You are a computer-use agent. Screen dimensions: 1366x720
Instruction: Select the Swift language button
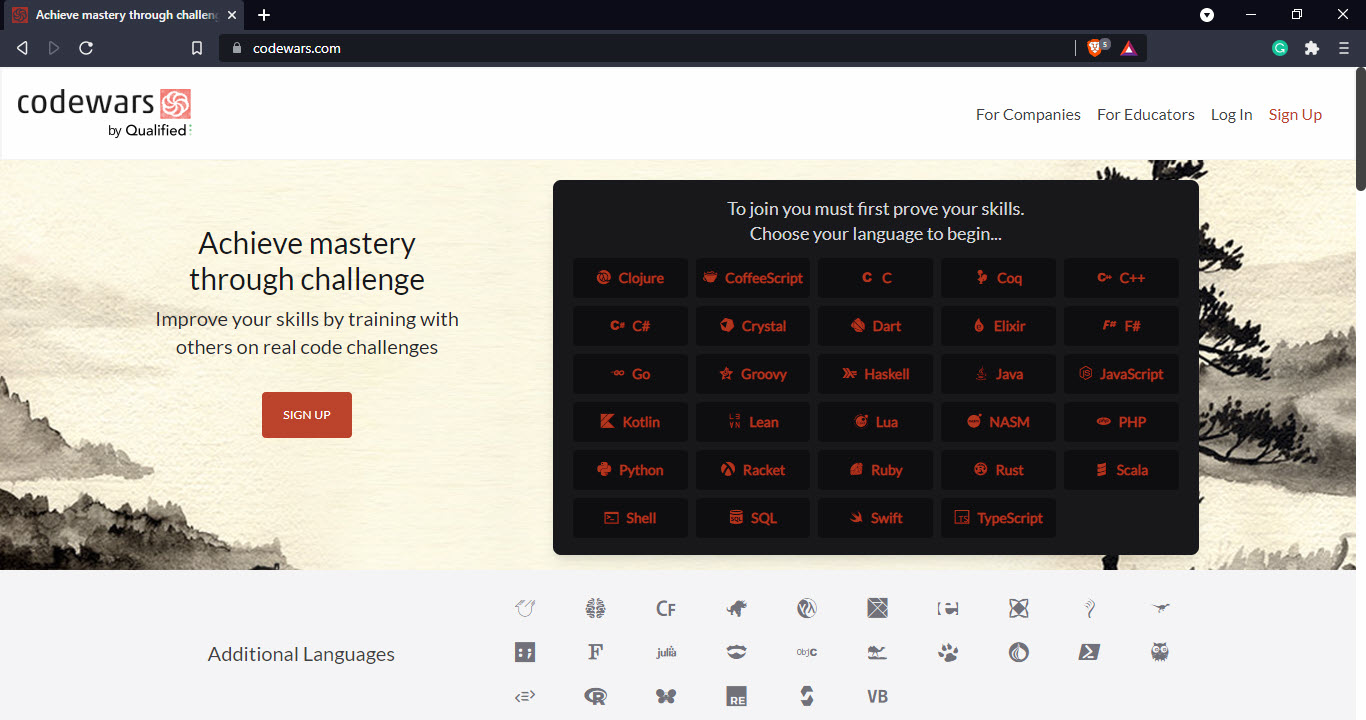click(x=875, y=518)
